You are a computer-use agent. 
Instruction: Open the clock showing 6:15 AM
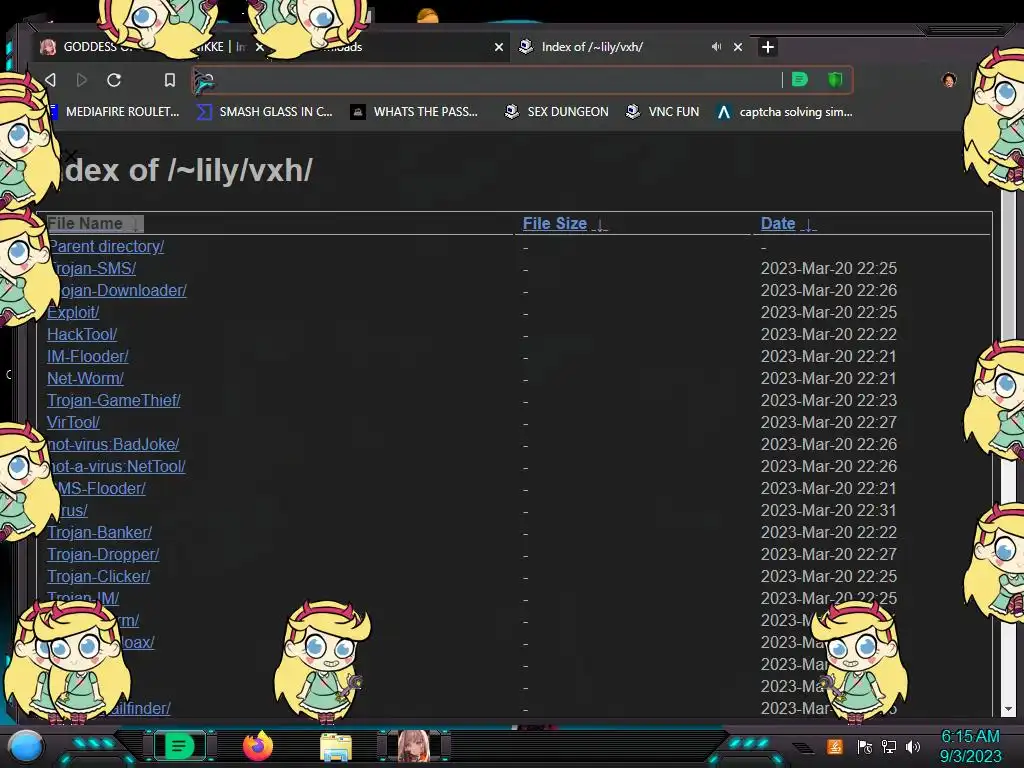click(970, 746)
